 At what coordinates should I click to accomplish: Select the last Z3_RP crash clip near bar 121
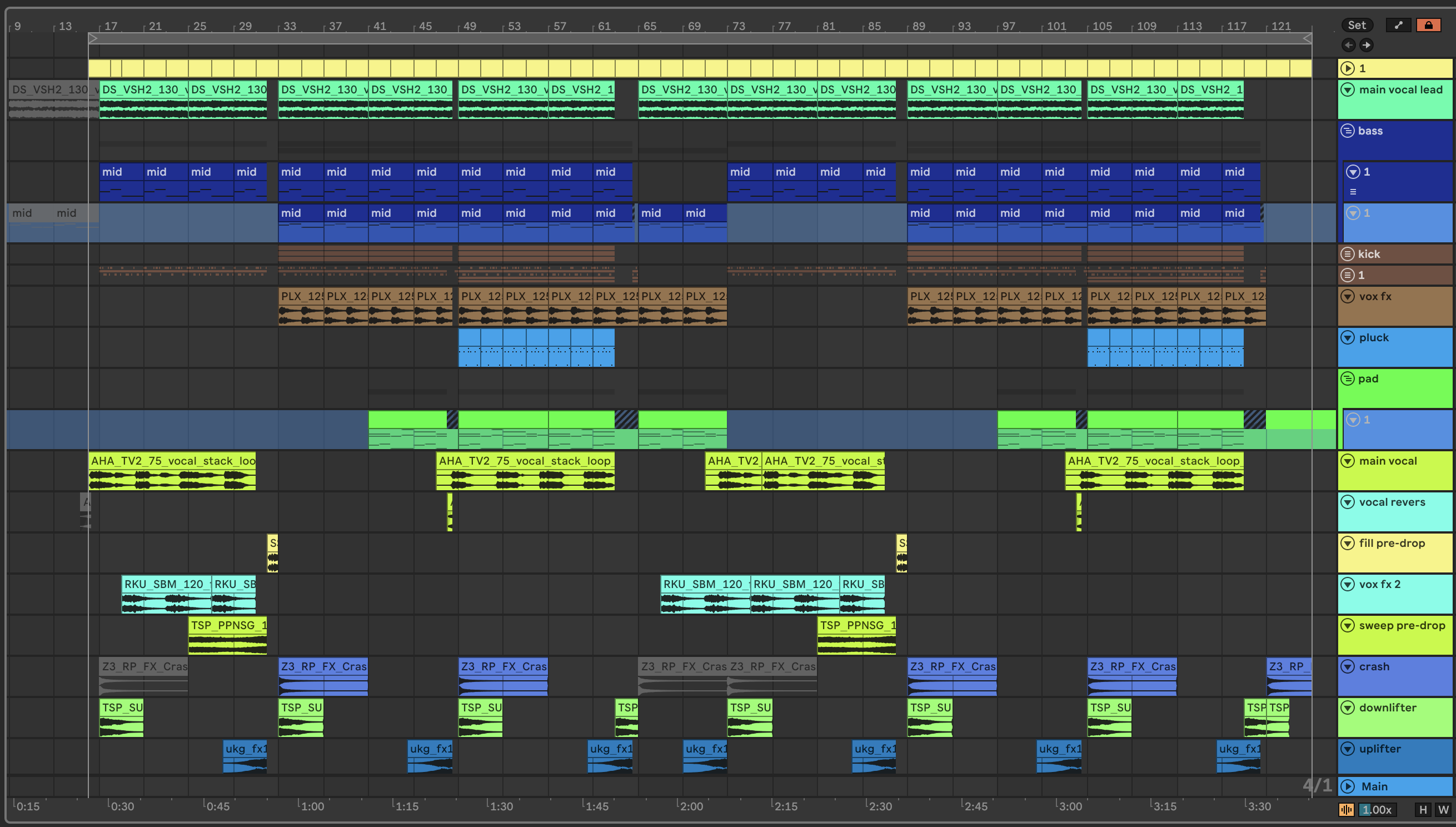point(1289,676)
